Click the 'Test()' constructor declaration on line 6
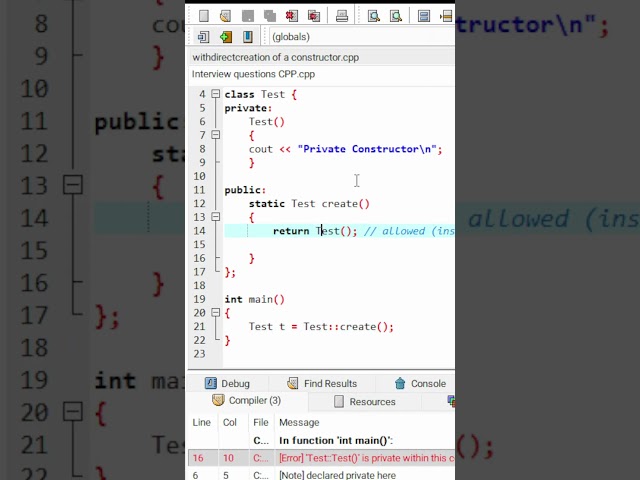This screenshot has height=480, width=640. tap(267, 122)
